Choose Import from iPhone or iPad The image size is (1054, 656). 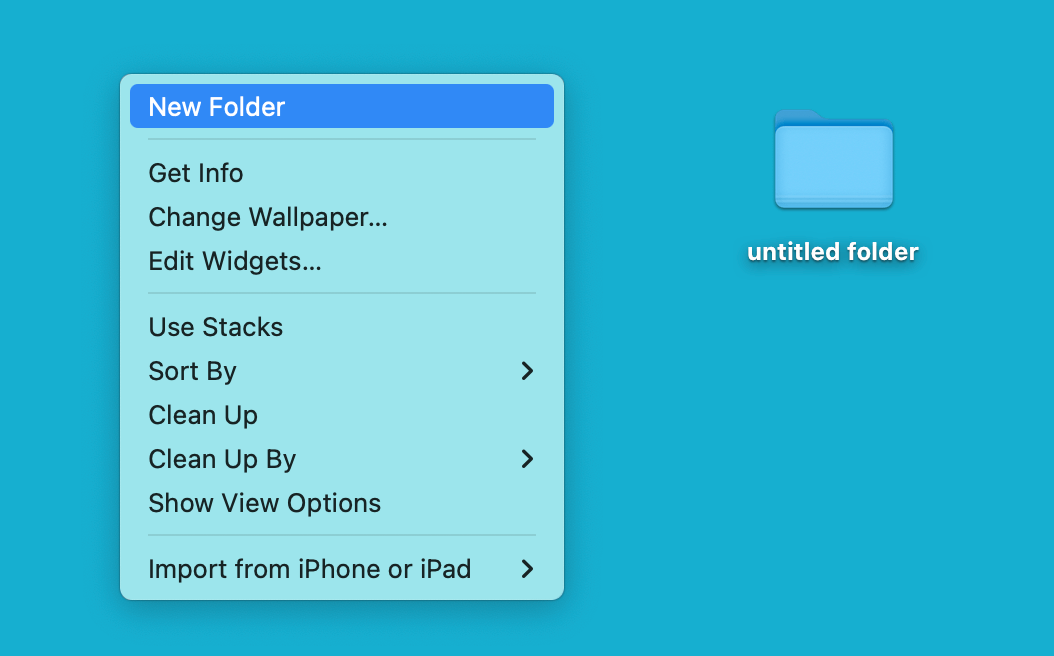pyautogui.click(x=310, y=569)
